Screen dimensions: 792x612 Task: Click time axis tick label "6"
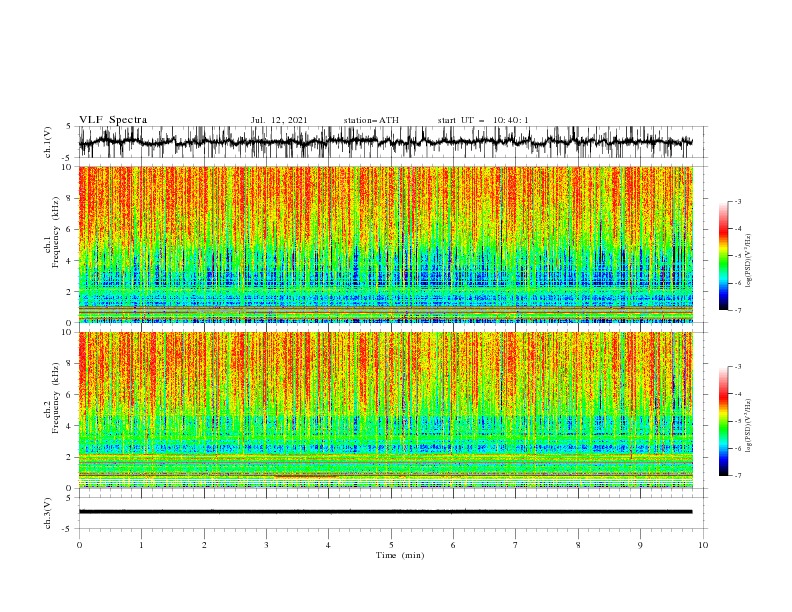[x=453, y=545]
